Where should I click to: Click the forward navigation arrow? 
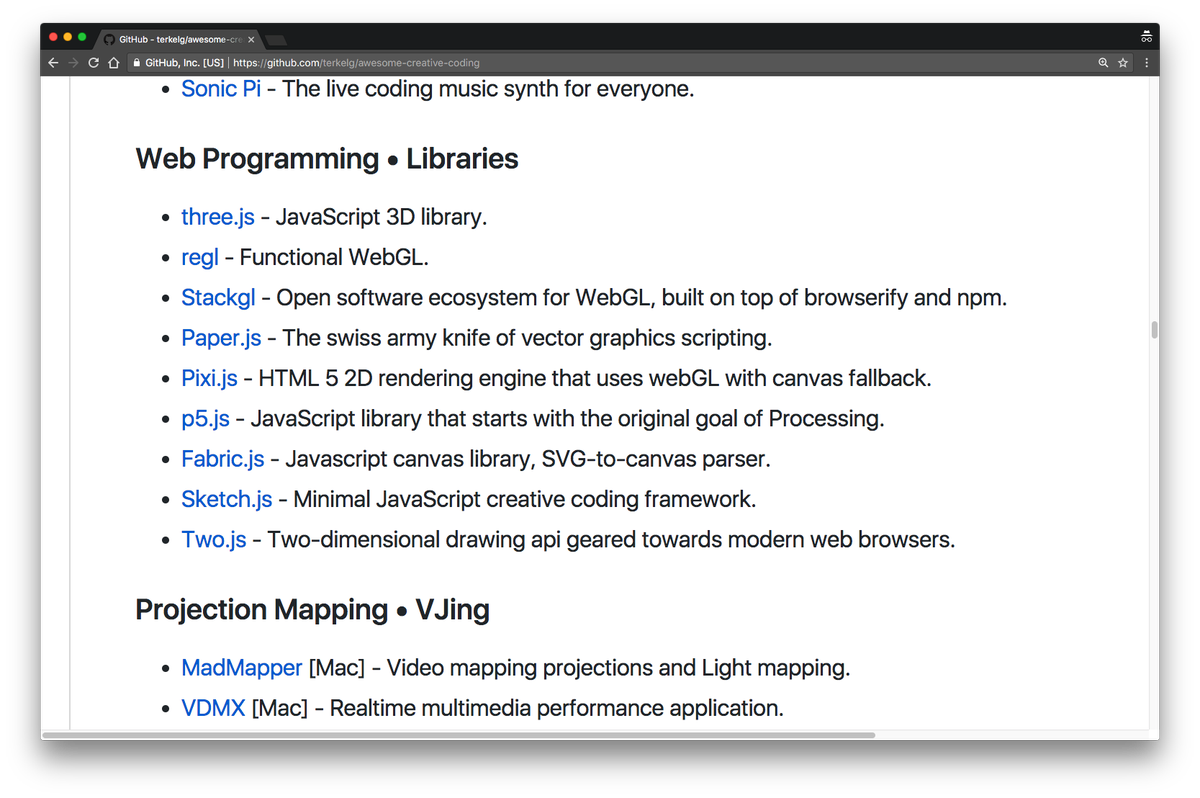pyautogui.click(x=73, y=62)
